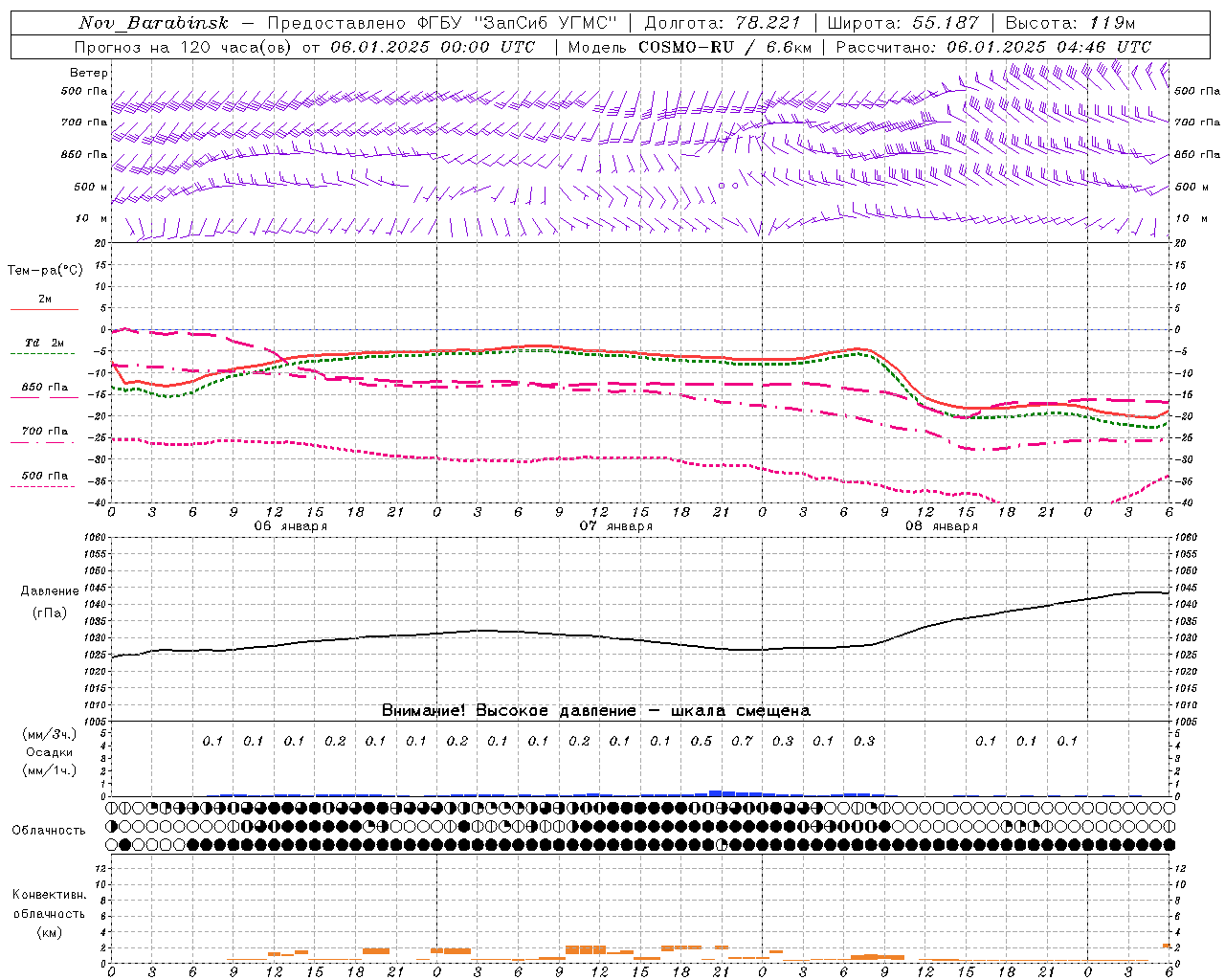Click the 'Широта: 55.187' value
This screenshot has width=1225, height=980.
903,23
